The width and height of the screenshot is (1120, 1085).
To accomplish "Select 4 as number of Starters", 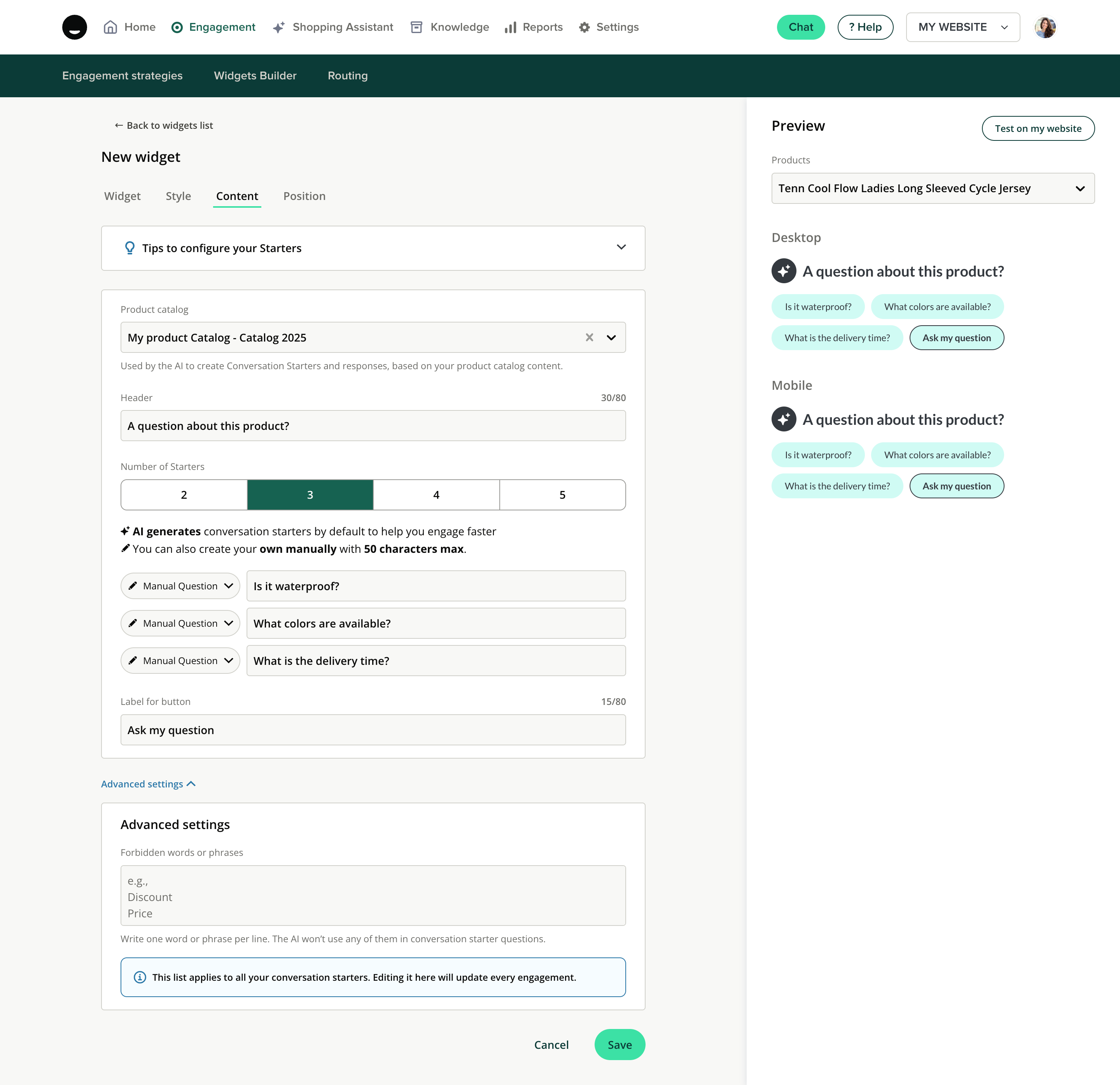I will [436, 494].
